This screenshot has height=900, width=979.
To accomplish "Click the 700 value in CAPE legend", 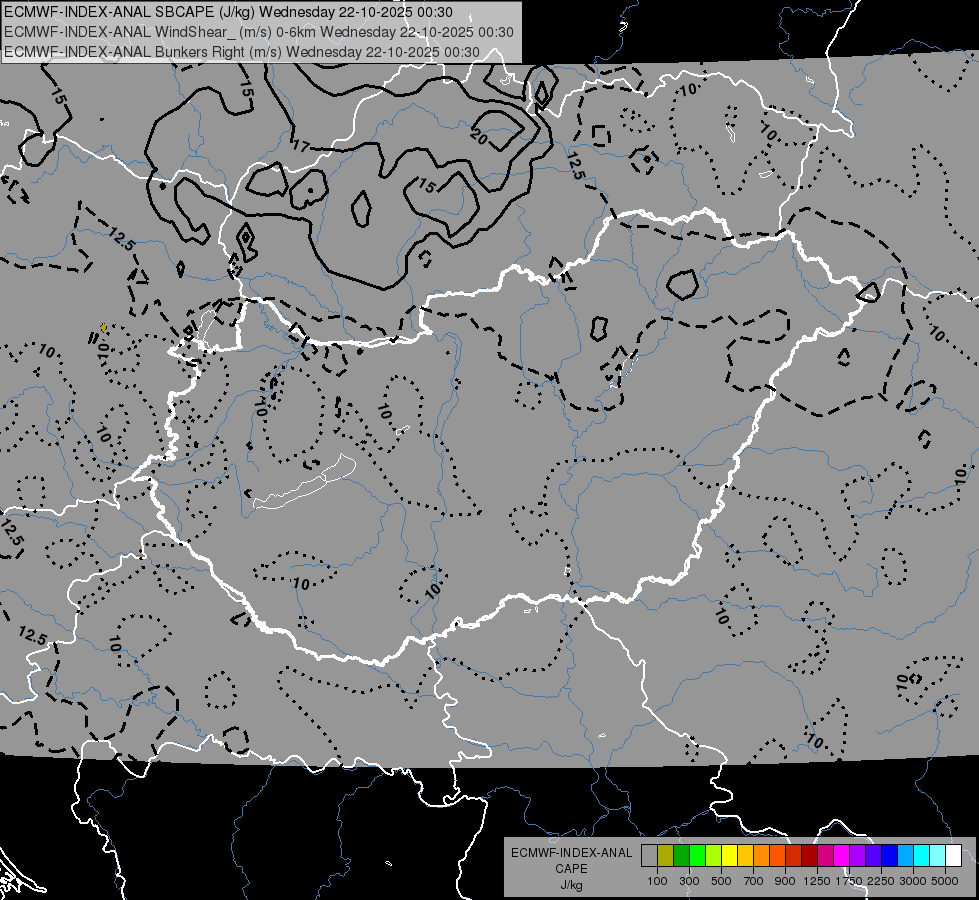I will coord(754,881).
